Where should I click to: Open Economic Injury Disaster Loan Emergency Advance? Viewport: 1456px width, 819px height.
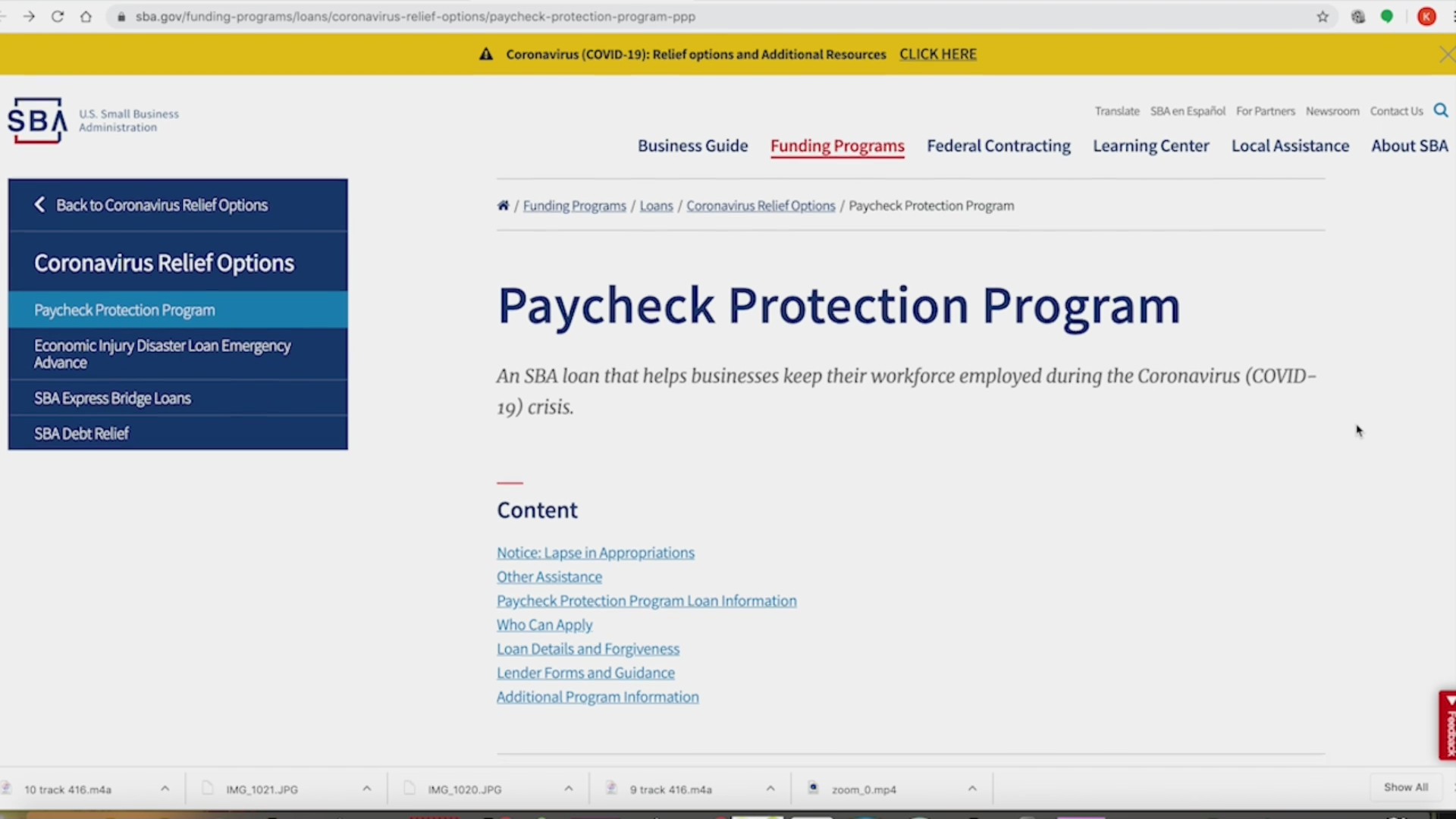click(178, 354)
